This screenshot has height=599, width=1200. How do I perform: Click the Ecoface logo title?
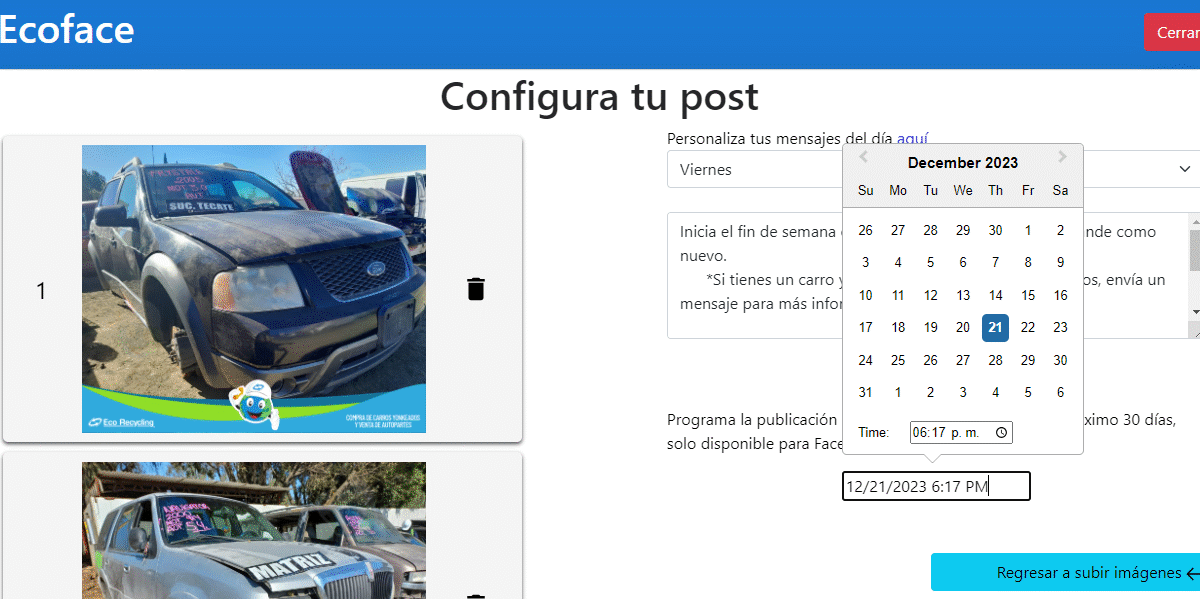click(66, 30)
